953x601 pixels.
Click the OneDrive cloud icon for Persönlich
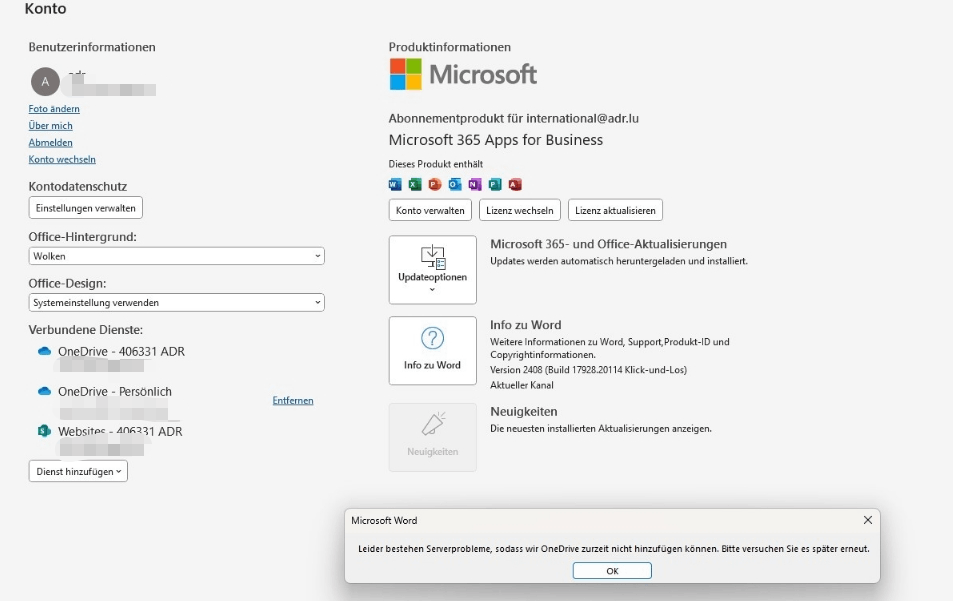pyautogui.click(x=44, y=391)
